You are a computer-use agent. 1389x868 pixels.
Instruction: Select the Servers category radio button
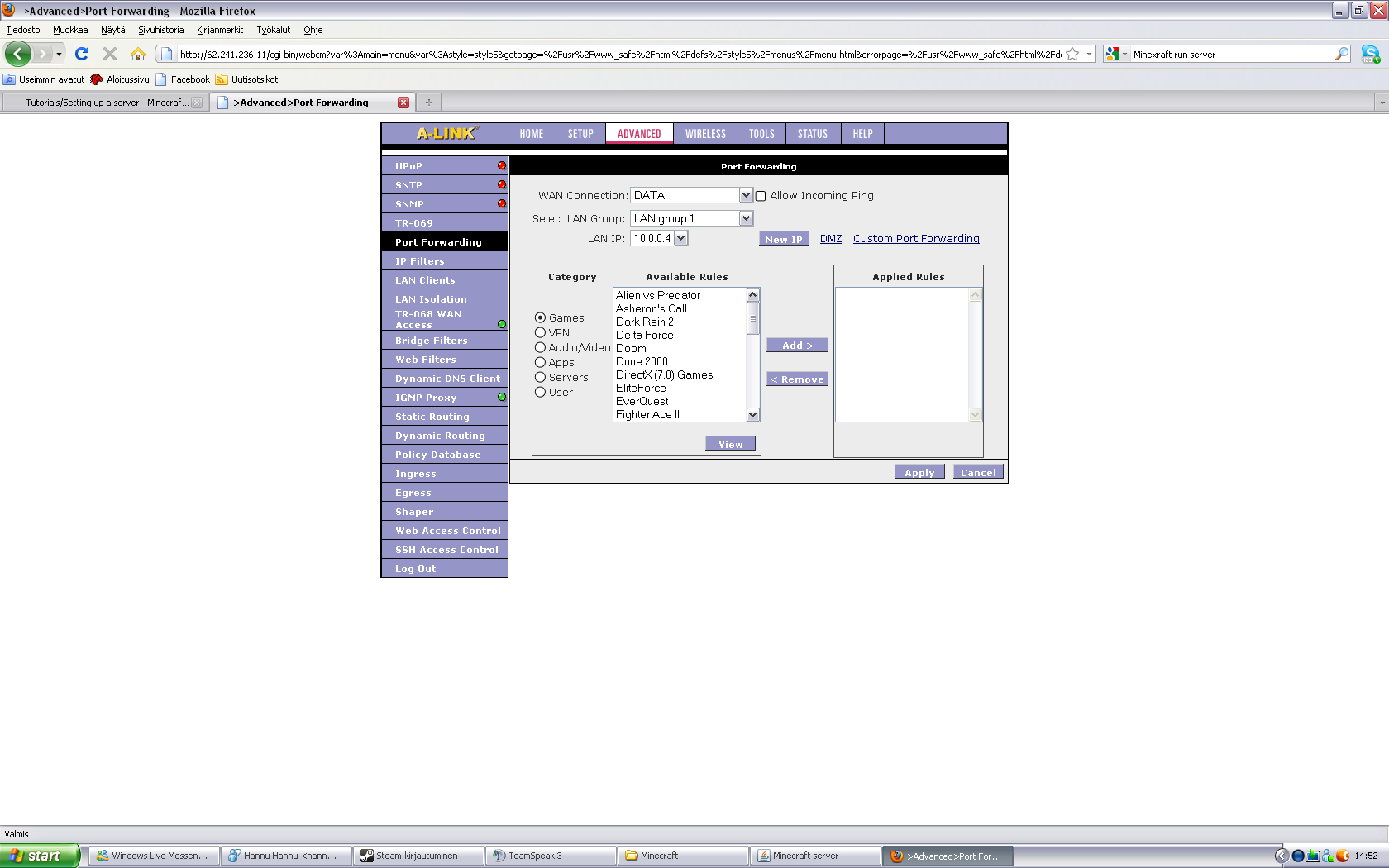pos(540,377)
